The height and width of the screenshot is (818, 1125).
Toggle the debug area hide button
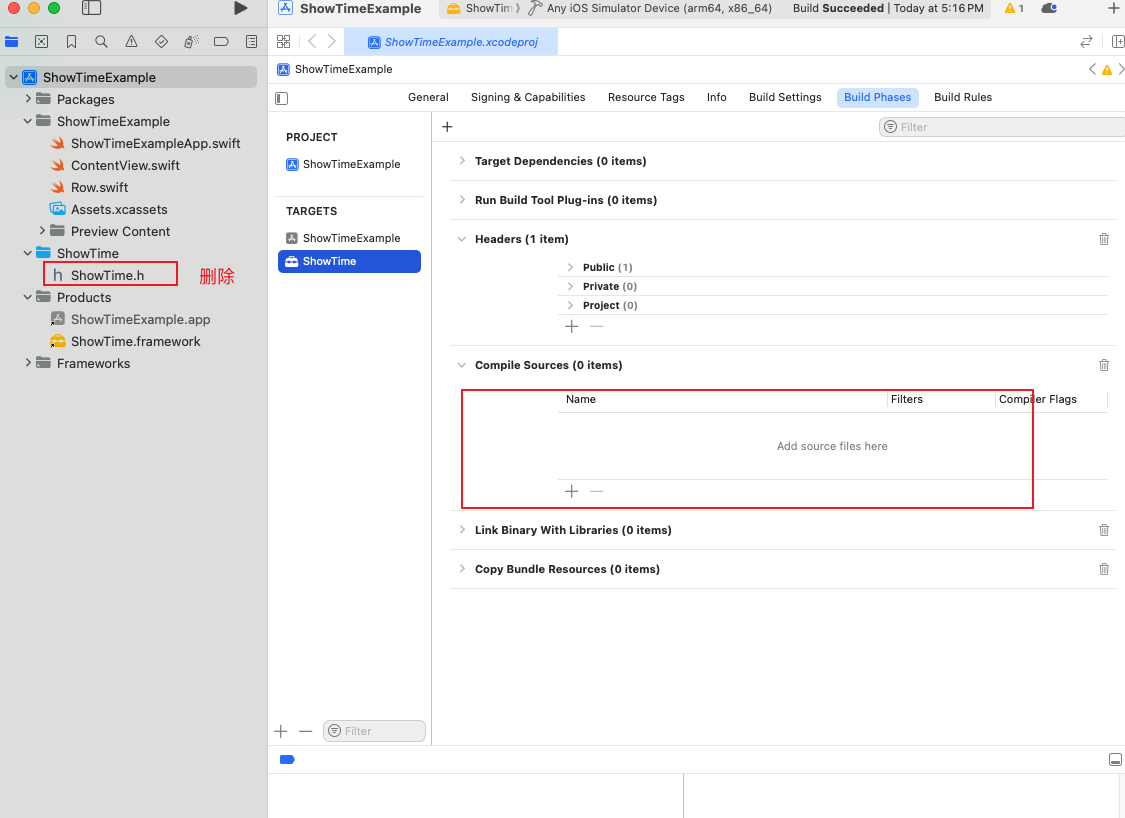[x=1115, y=759]
